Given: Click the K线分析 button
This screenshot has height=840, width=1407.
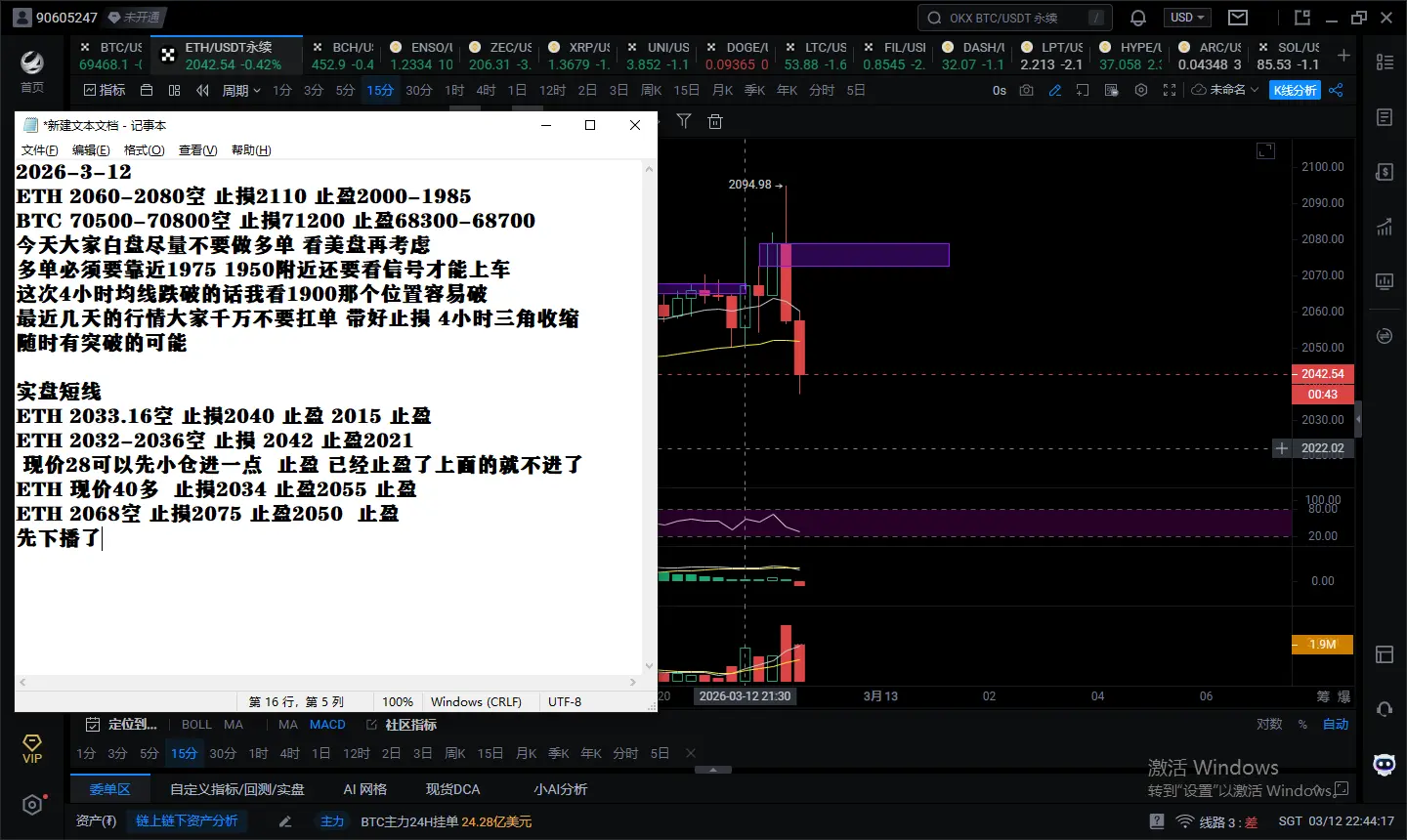Looking at the screenshot, I should coord(1295,90).
